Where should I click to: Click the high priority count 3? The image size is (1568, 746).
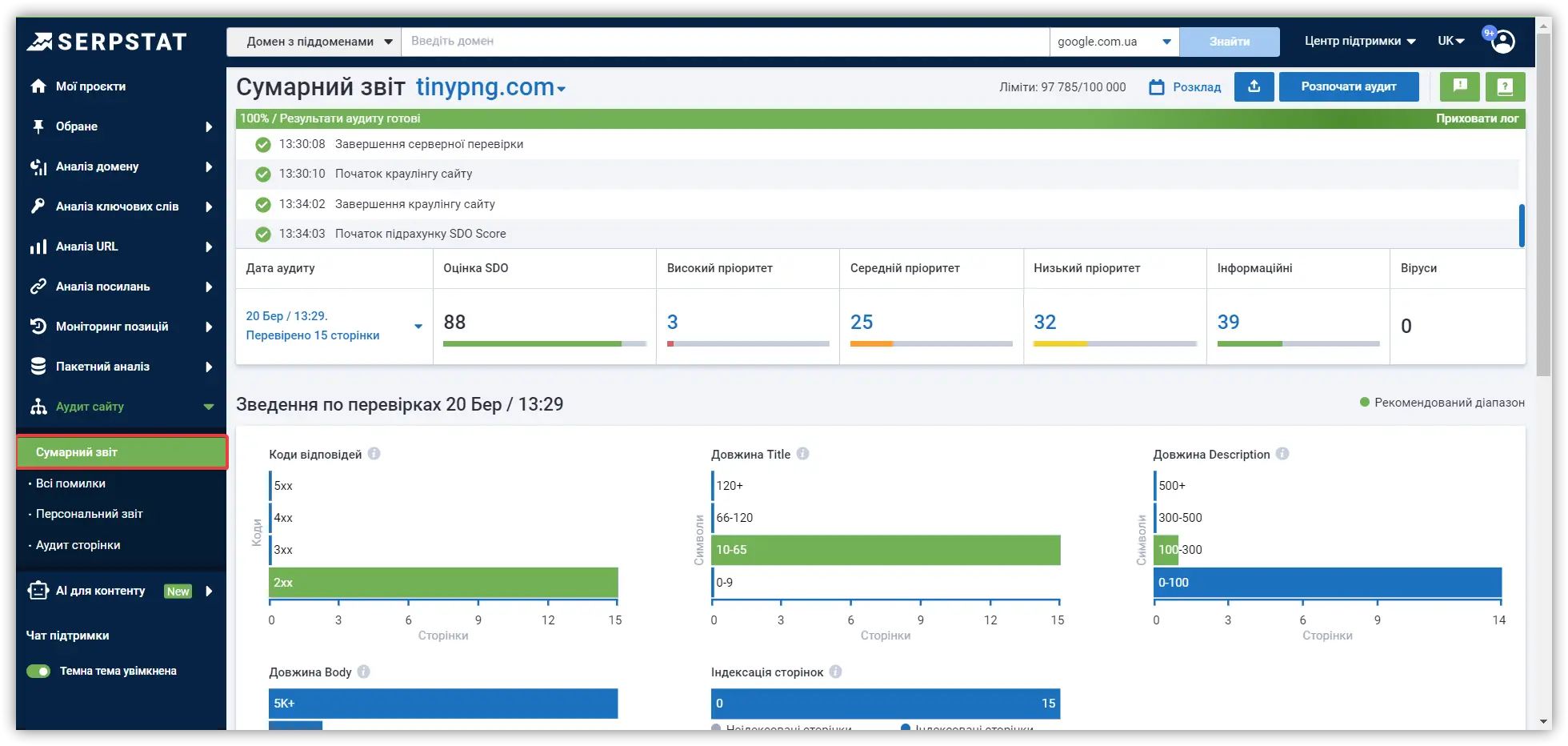[673, 323]
